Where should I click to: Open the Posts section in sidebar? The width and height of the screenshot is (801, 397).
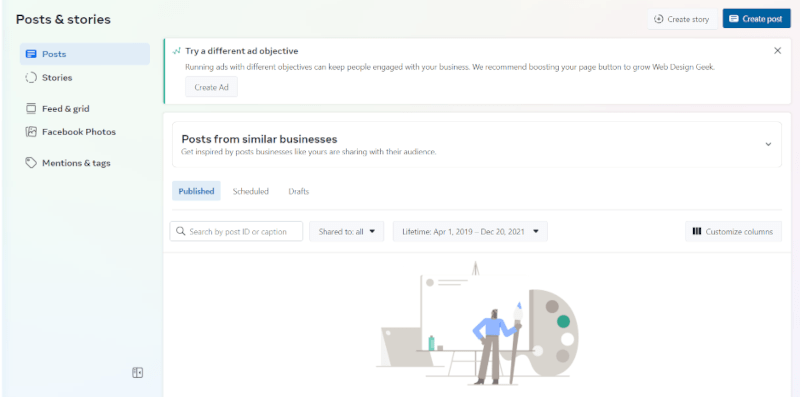pos(85,54)
